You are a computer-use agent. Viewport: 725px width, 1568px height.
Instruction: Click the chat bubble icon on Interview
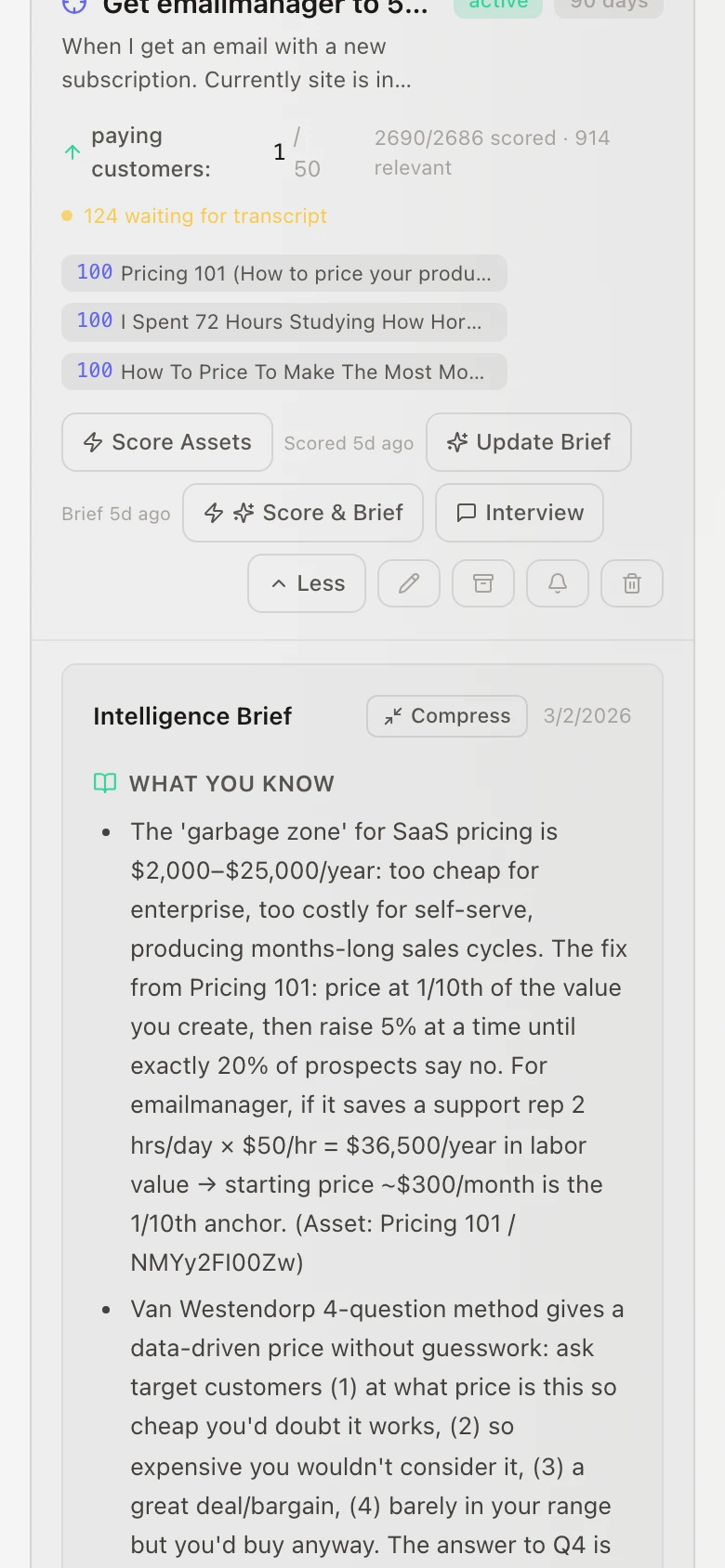[x=468, y=513]
